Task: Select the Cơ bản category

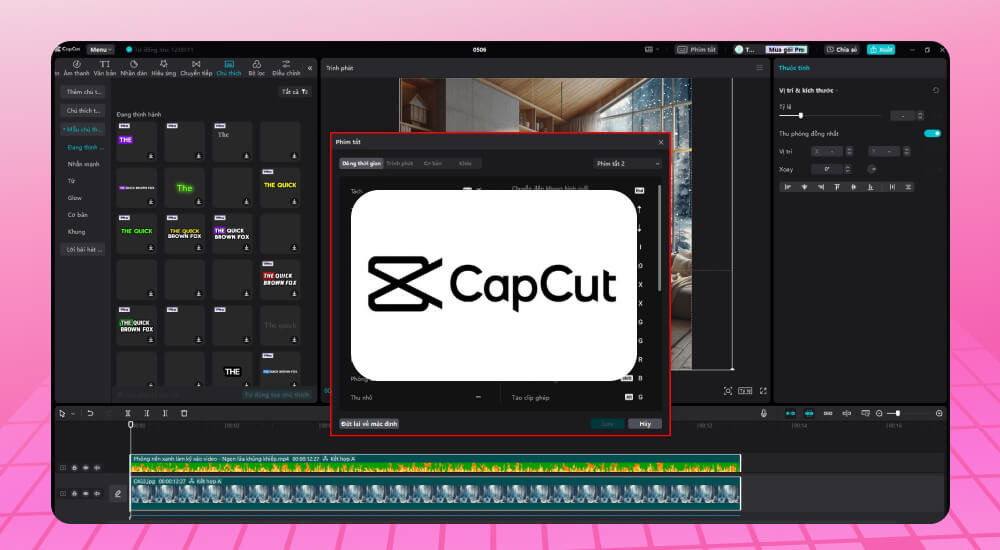Action: click(x=78, y=215)
